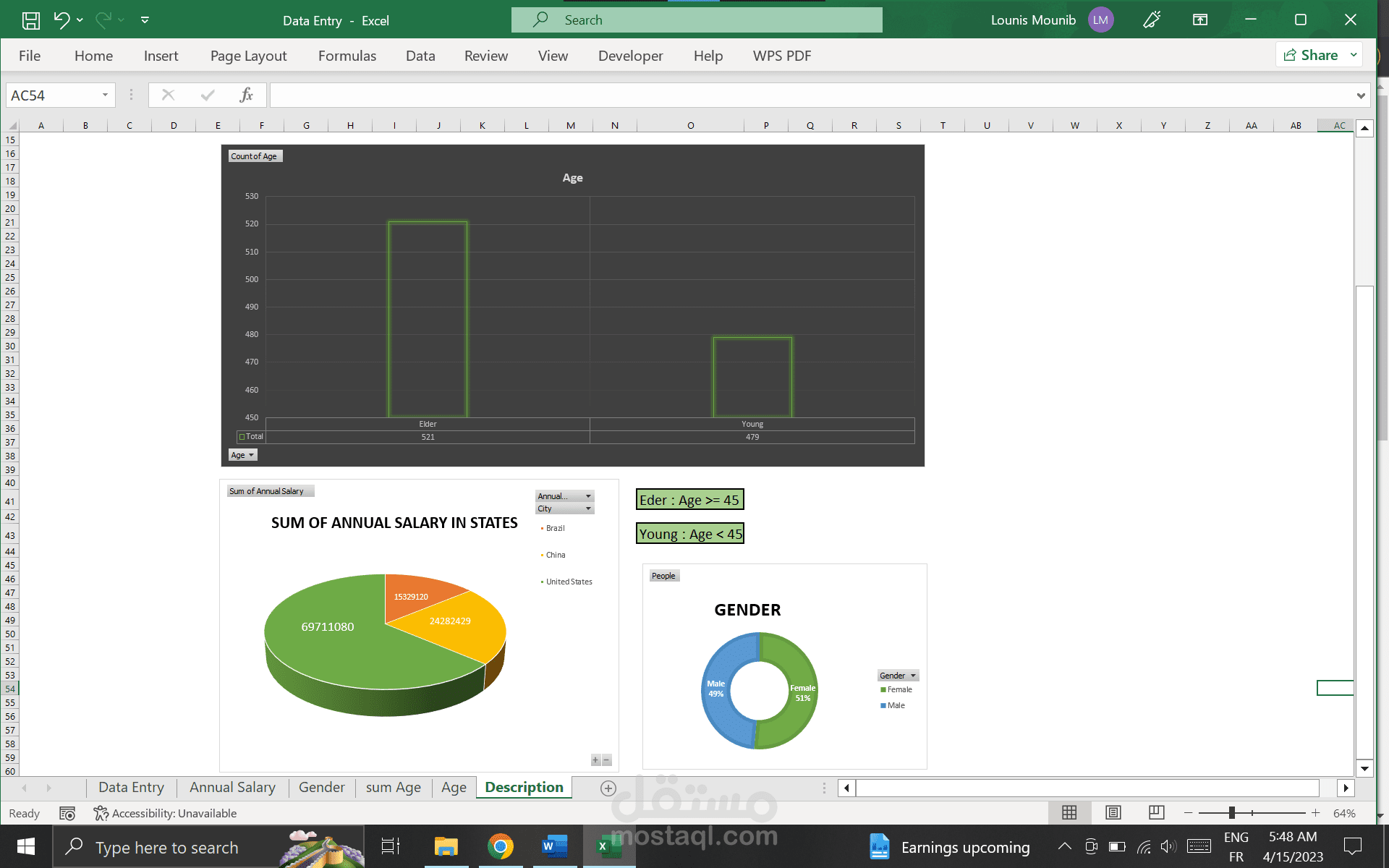This screenshot has width=1389, height=868.
Task: Expand the formula bar chevron
Action: [1361, 95]
